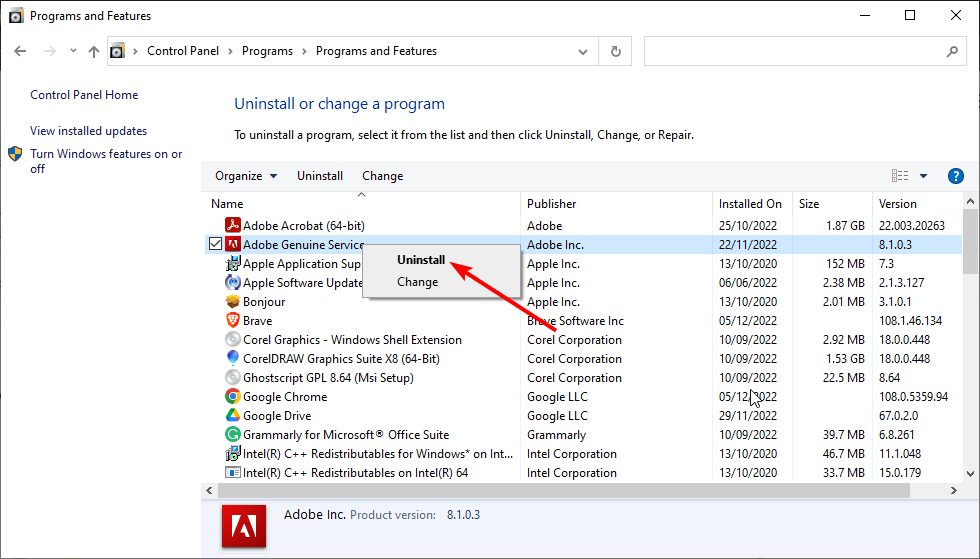Image resolution: width=980 pixels, height=559 pixels.
Task: Click the CorelDRAW Graphics Suite balloon icon
Action: [x=232, y=358]
